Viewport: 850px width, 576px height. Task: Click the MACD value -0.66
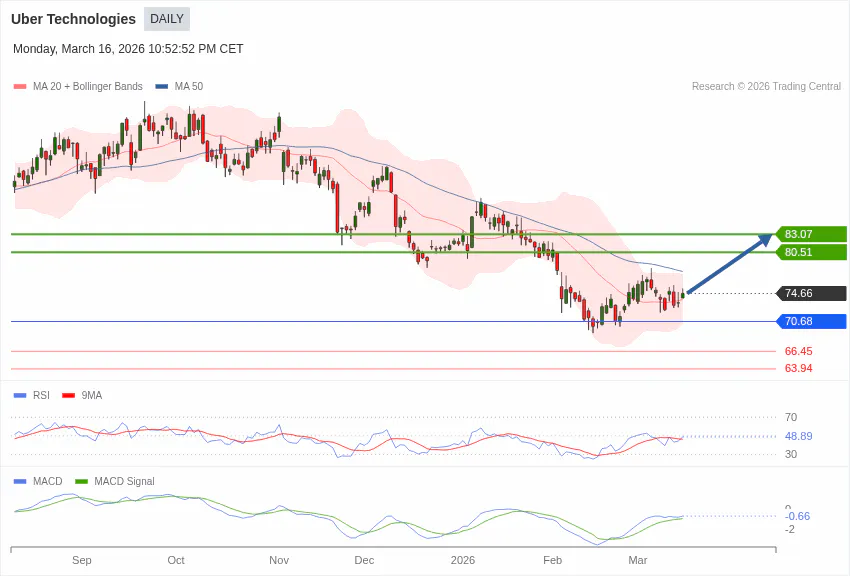click(797, 516)
